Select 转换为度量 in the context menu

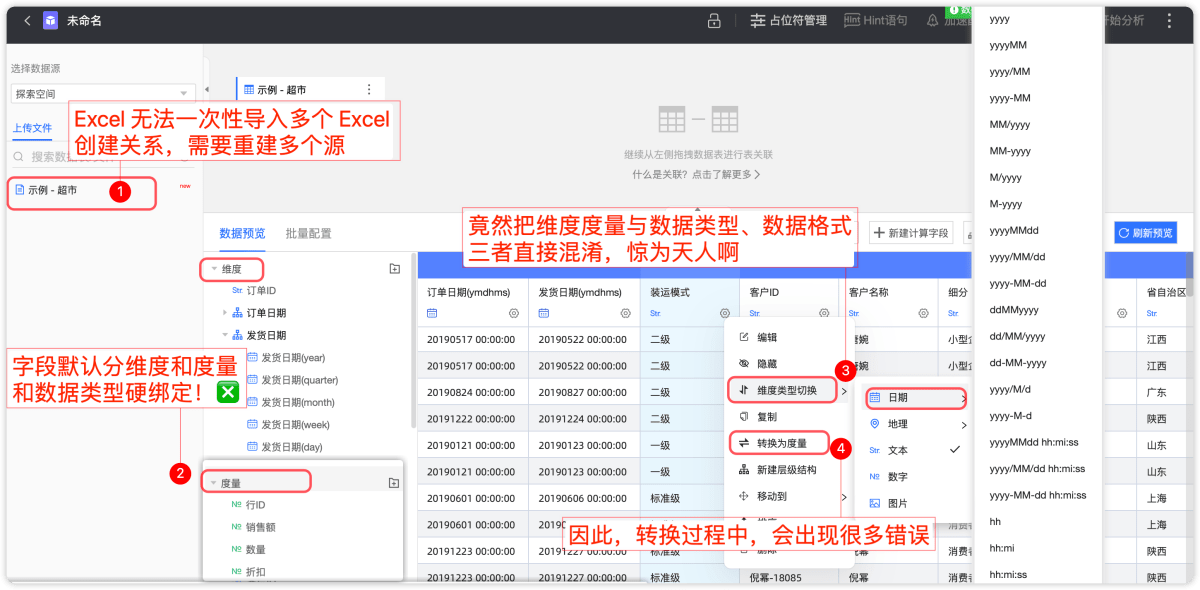point(780,443)
